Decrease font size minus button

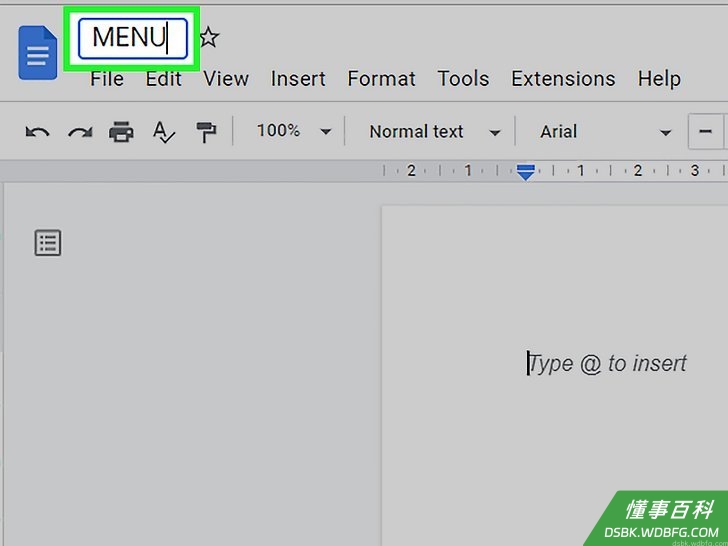click(705, 132)
